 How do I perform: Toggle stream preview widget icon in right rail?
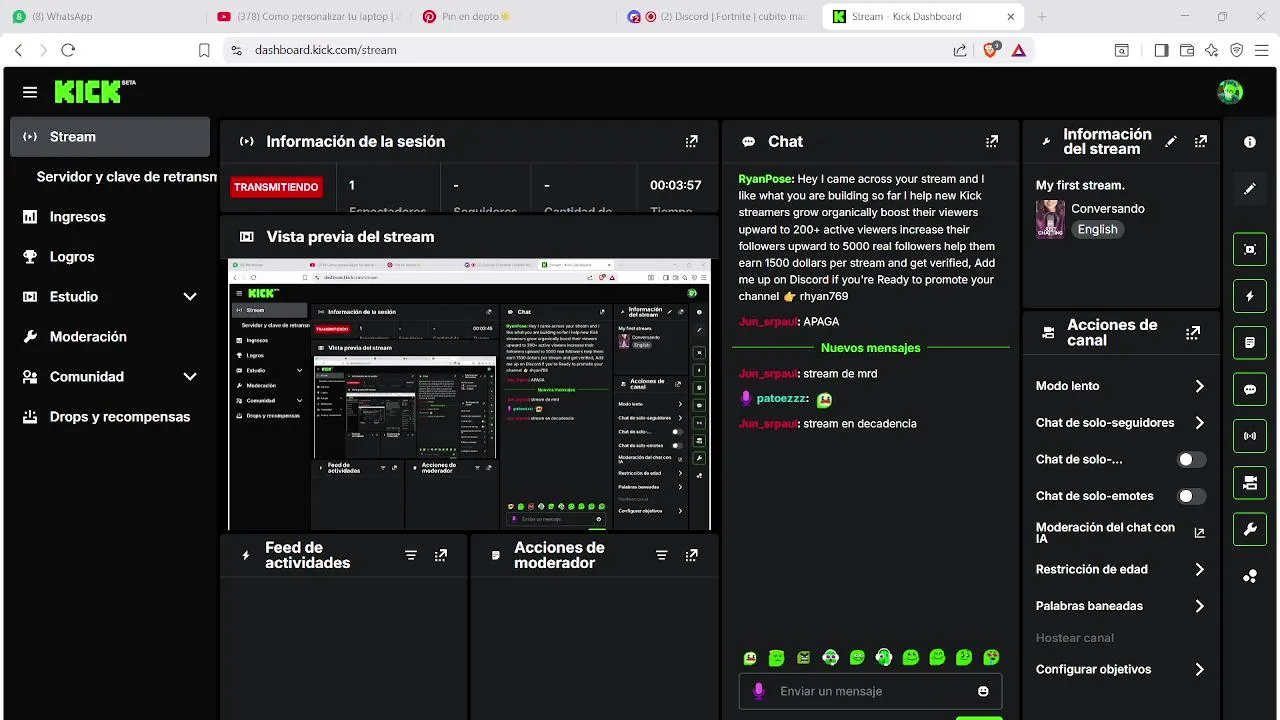[x=1250, y=249]
